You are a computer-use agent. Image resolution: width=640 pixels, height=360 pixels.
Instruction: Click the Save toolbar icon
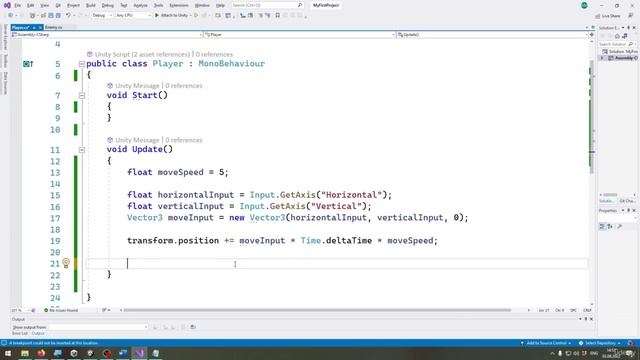point(51,16)
